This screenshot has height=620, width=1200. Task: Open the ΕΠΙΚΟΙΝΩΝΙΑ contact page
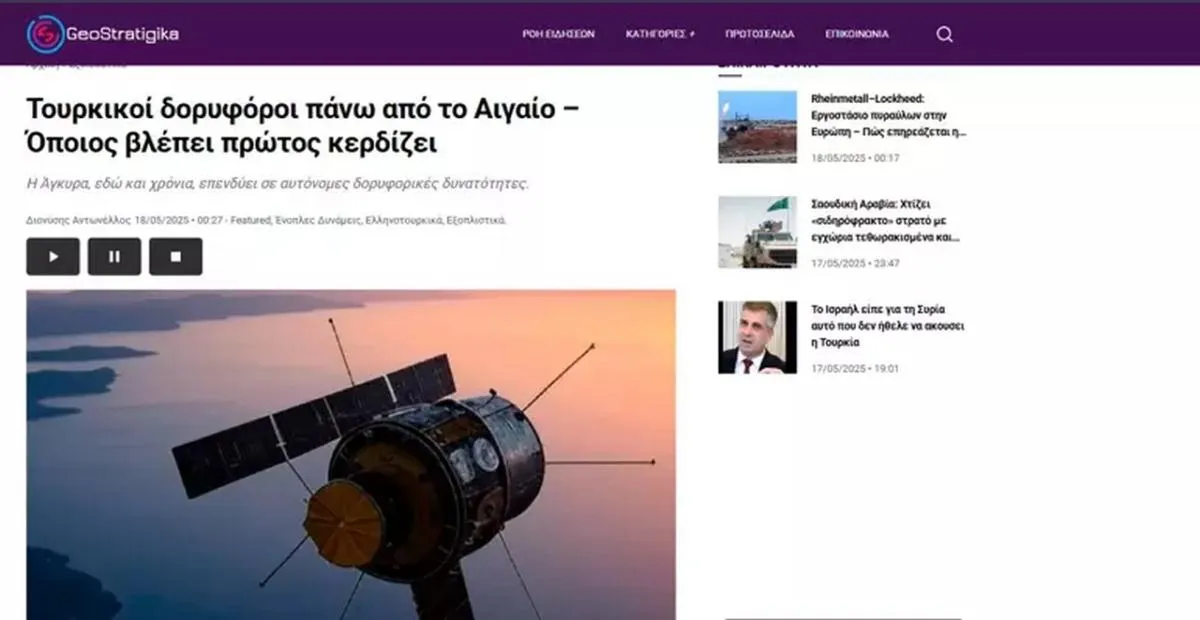[x=856, y=34]
